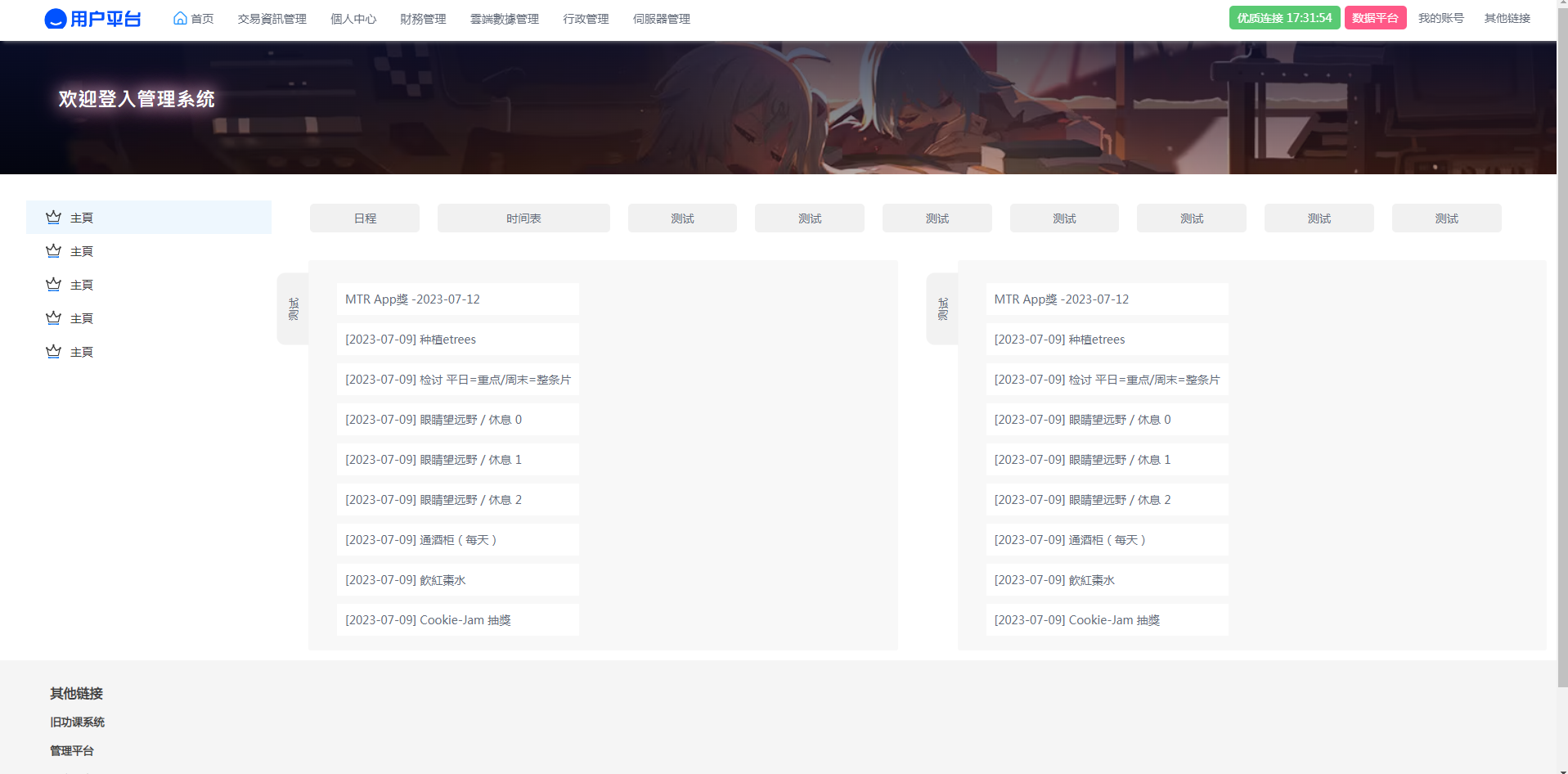This screenshot has width=1568, height=774.
Task: Click the pink 数据平台 button
Action: pos(1375,18)
